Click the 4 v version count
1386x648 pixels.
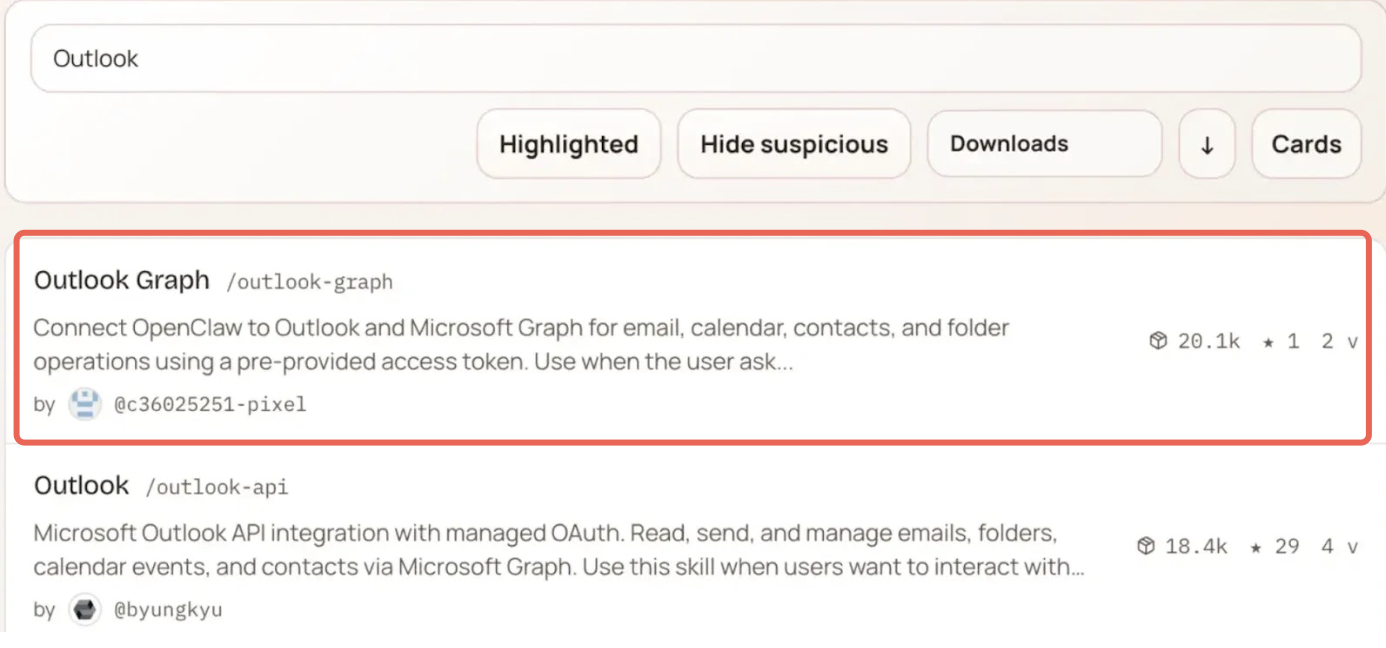[1339, 546]
